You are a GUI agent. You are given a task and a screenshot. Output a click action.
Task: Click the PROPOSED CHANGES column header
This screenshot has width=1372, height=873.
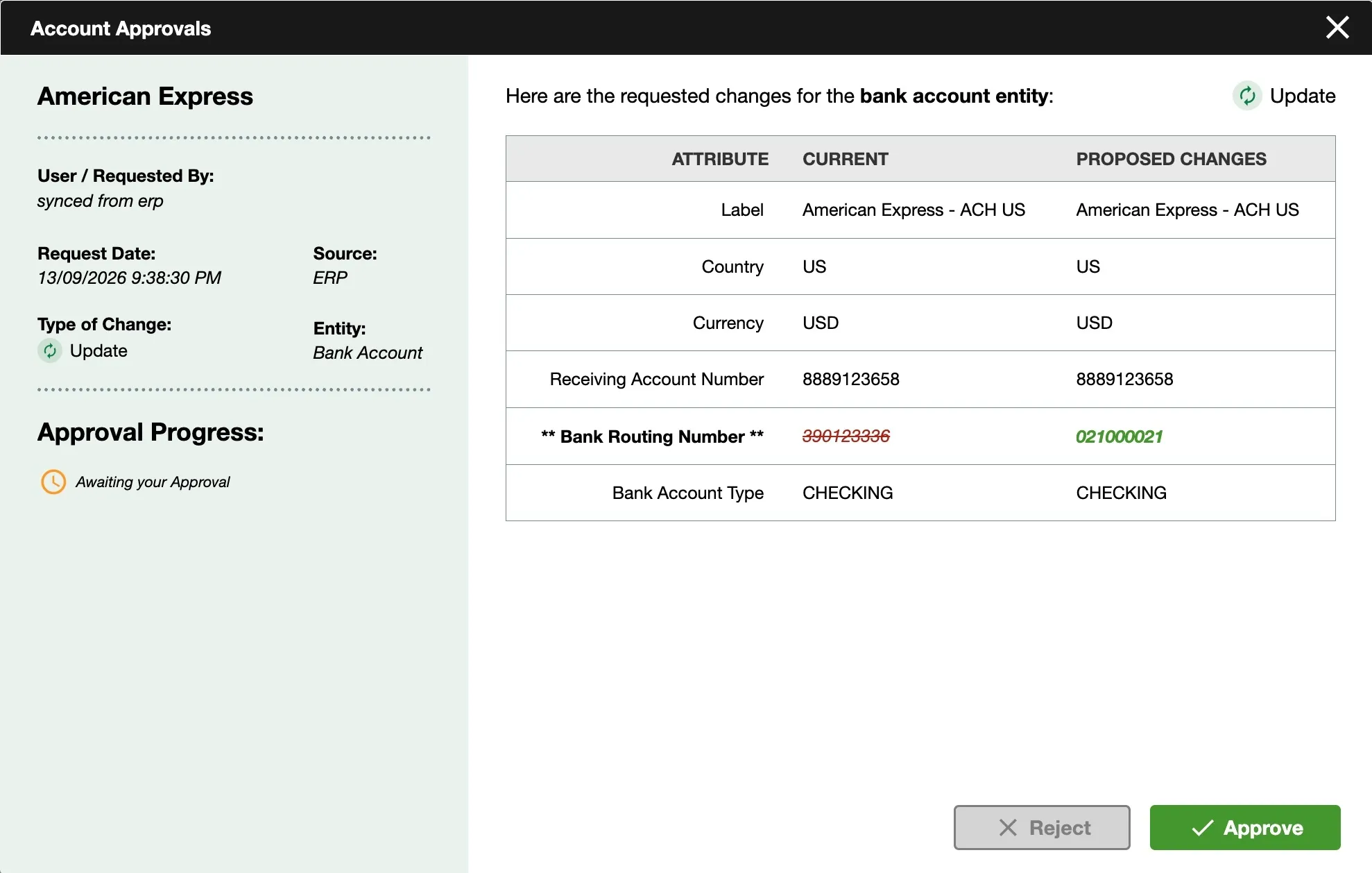[1171, 159]
